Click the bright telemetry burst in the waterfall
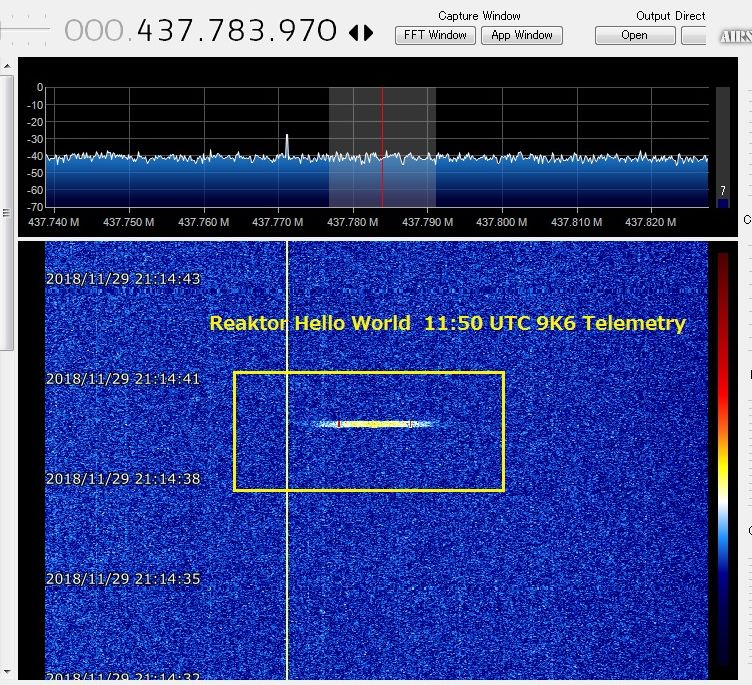Viewport: 752px width, 685px height. 376,424
